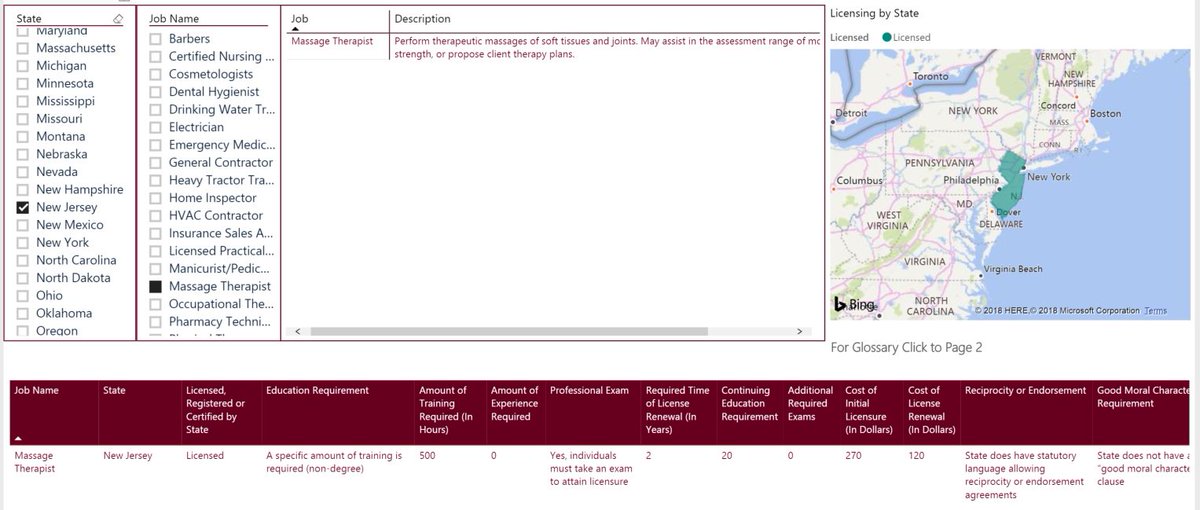This screenshot has height=510, width=1200.
Task: Select Dental Hygienist job
Action: click(x=155, y=92)
